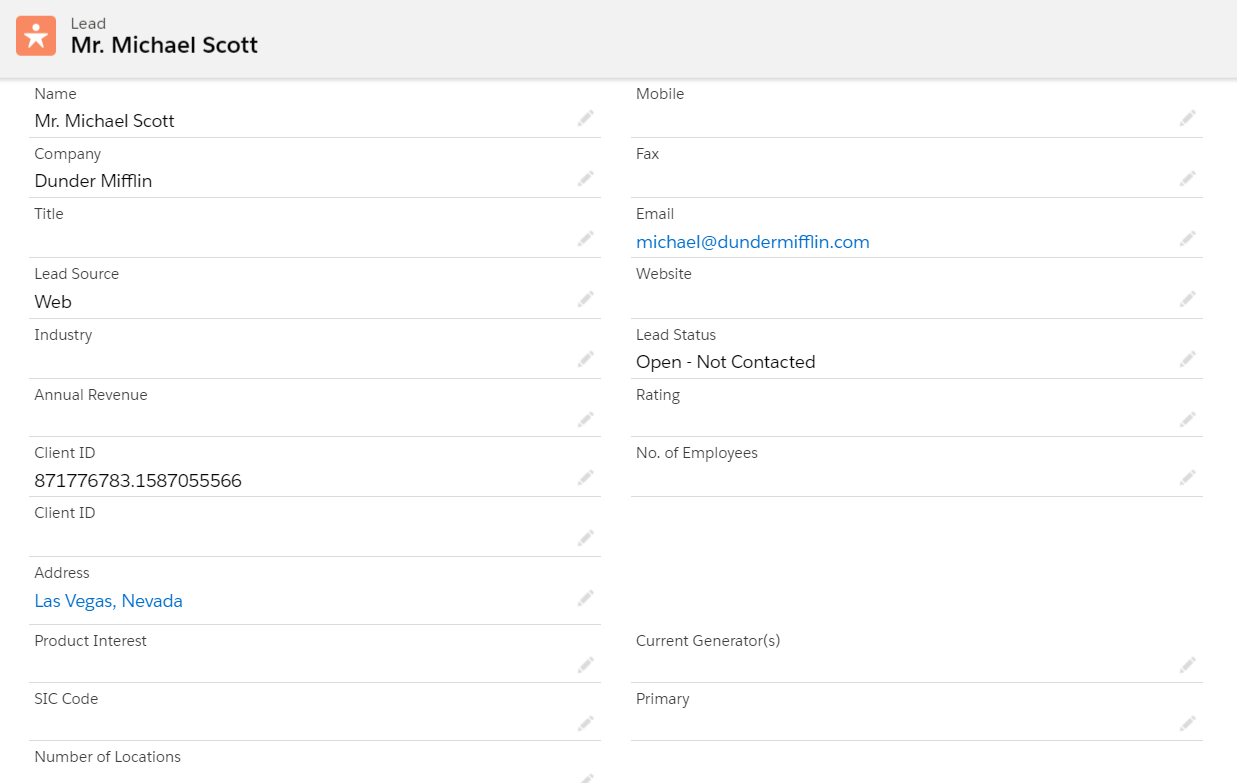The width and height of the screenshot is (1237, 783).
Task: Edit Client ID 871776783.1587055566 pencil icon
Action: [x=586, y=477]
